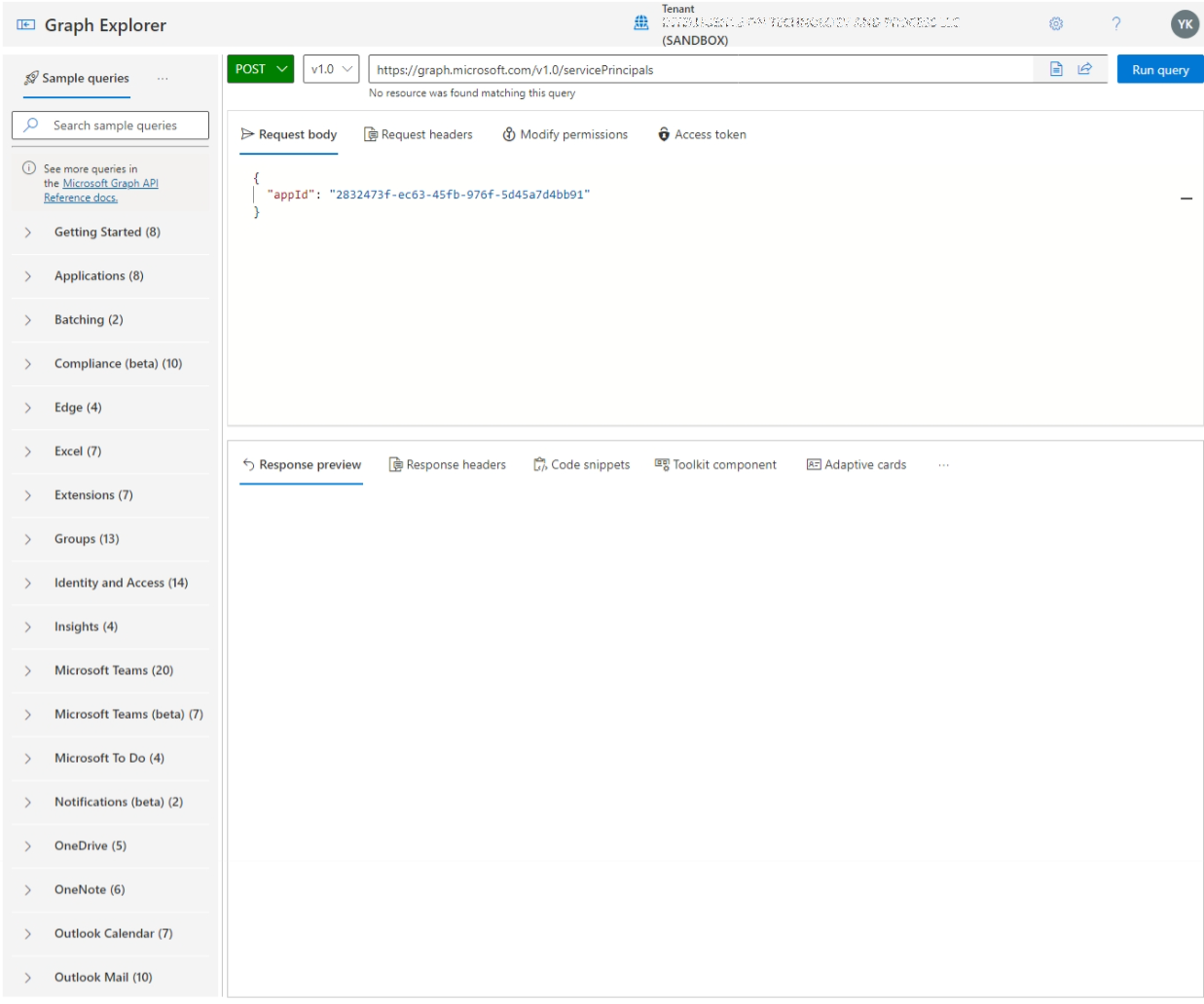Click the Run query button
1204x1004 pixels.
1160,69
